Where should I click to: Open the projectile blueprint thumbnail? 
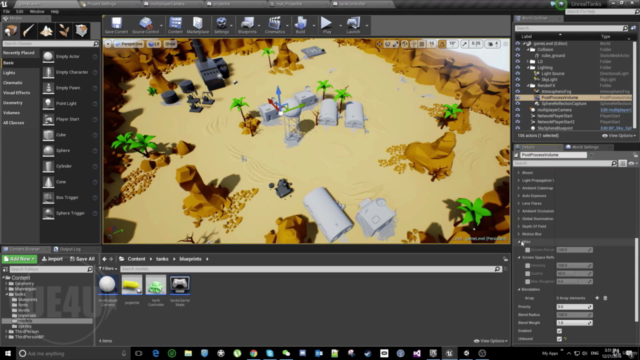(132, 284)
